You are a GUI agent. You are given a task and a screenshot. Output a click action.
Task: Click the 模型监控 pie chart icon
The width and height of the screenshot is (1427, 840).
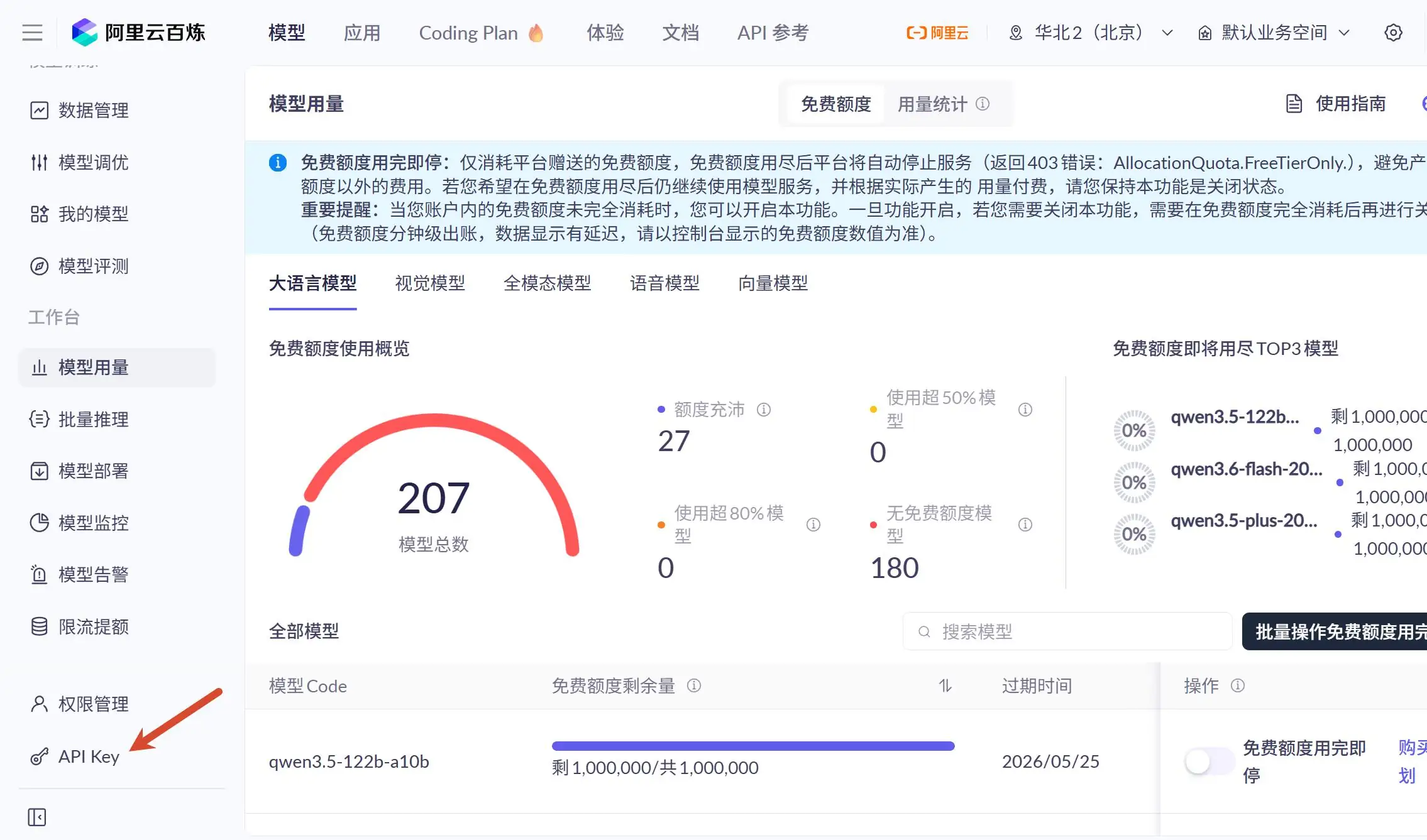[x=39, y=523]
